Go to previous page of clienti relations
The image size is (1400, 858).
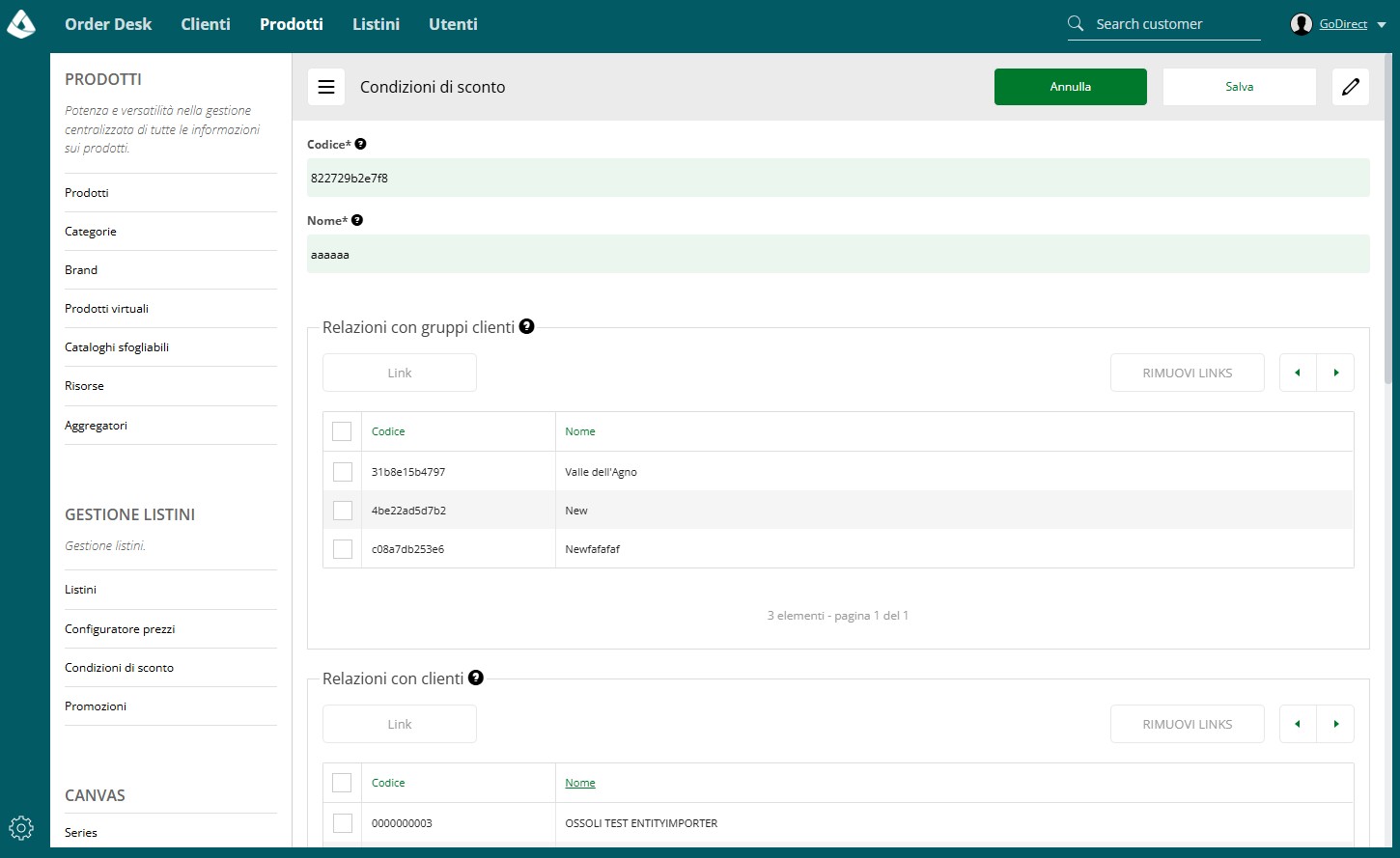(1298, 724)
